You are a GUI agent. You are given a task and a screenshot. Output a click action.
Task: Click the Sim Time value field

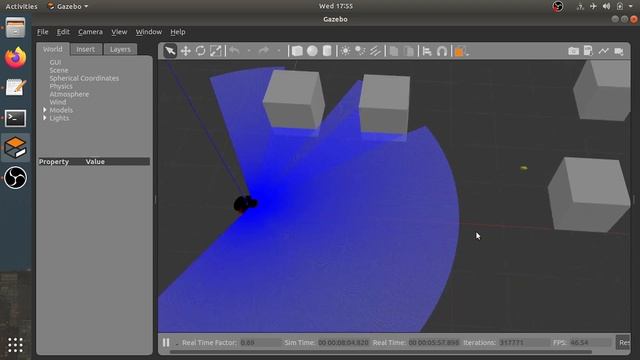(343, 342)
